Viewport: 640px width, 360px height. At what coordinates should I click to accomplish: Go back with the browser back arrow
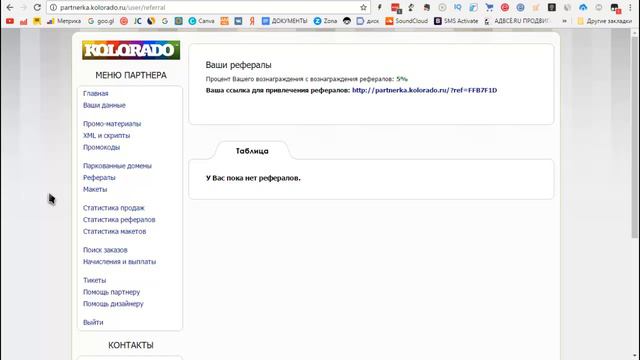point(10,7)
